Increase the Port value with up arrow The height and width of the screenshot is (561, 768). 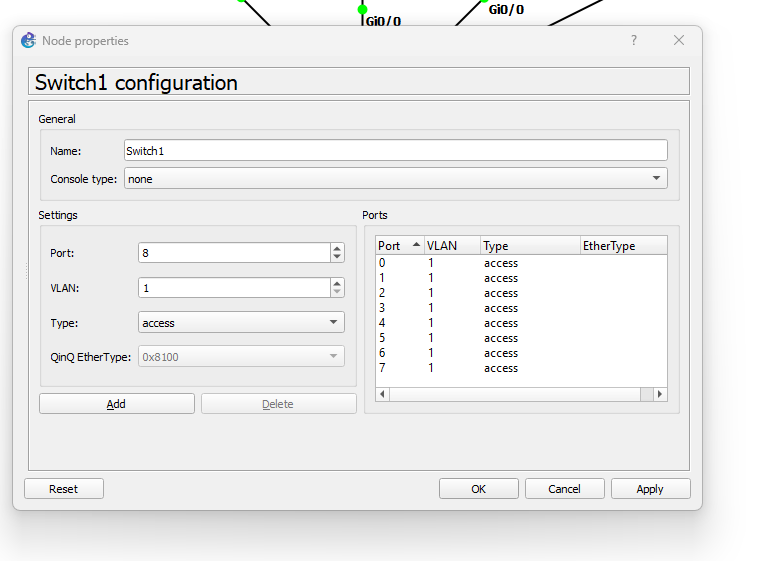337,248
